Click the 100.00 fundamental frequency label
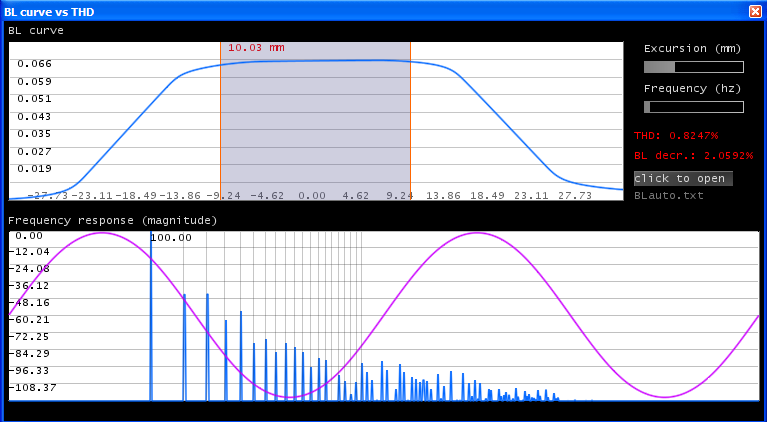This screenshot has width=767, height=422. click(x=171, y=238)
